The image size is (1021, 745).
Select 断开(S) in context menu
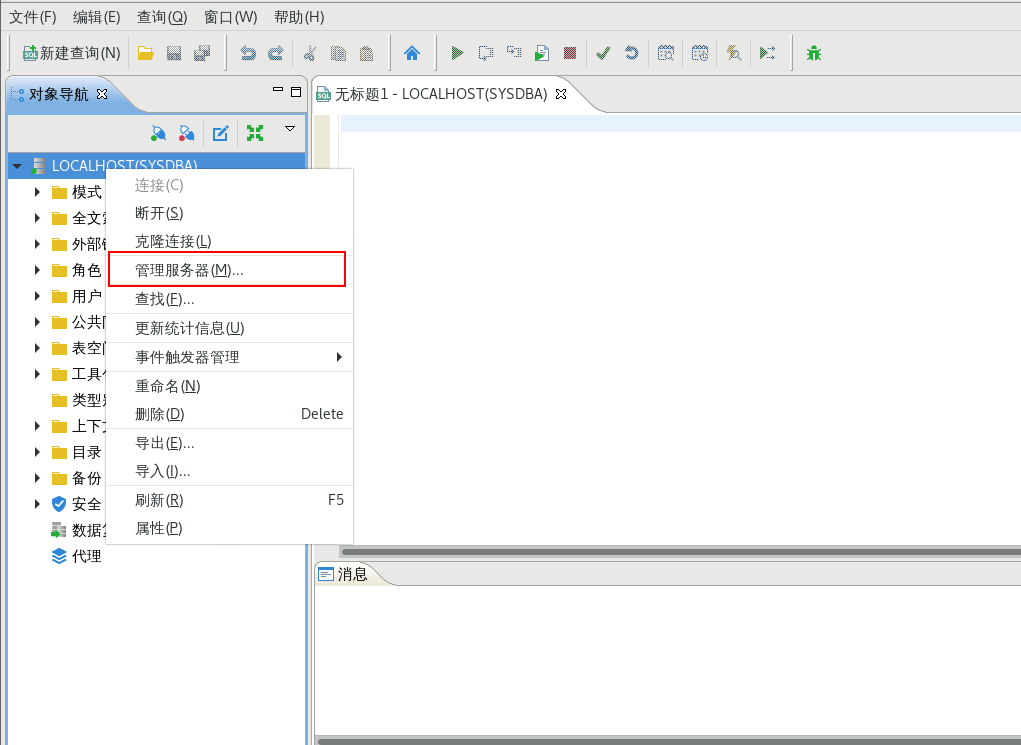click(229, 214)
